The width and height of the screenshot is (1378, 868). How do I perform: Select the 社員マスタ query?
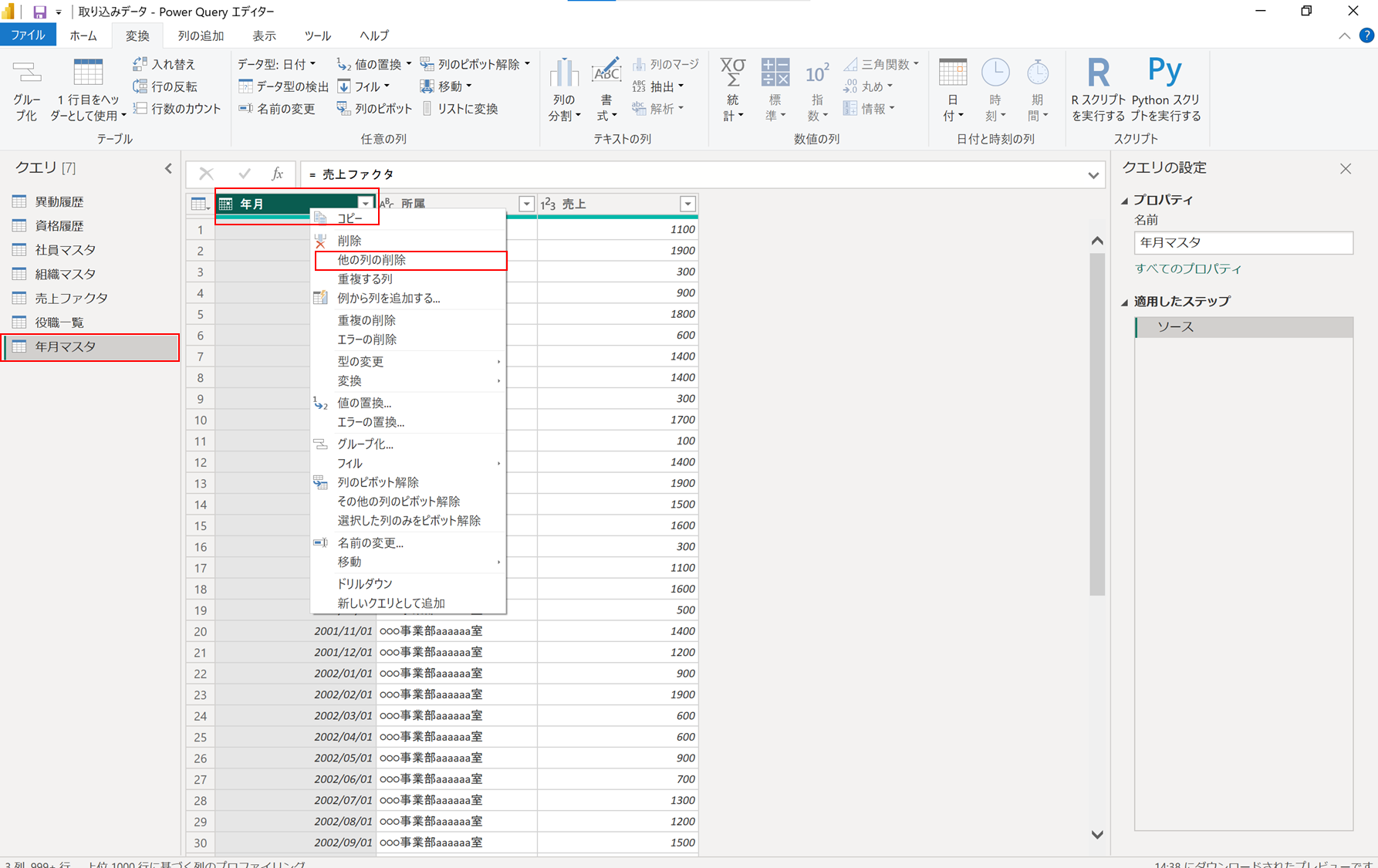90,250
